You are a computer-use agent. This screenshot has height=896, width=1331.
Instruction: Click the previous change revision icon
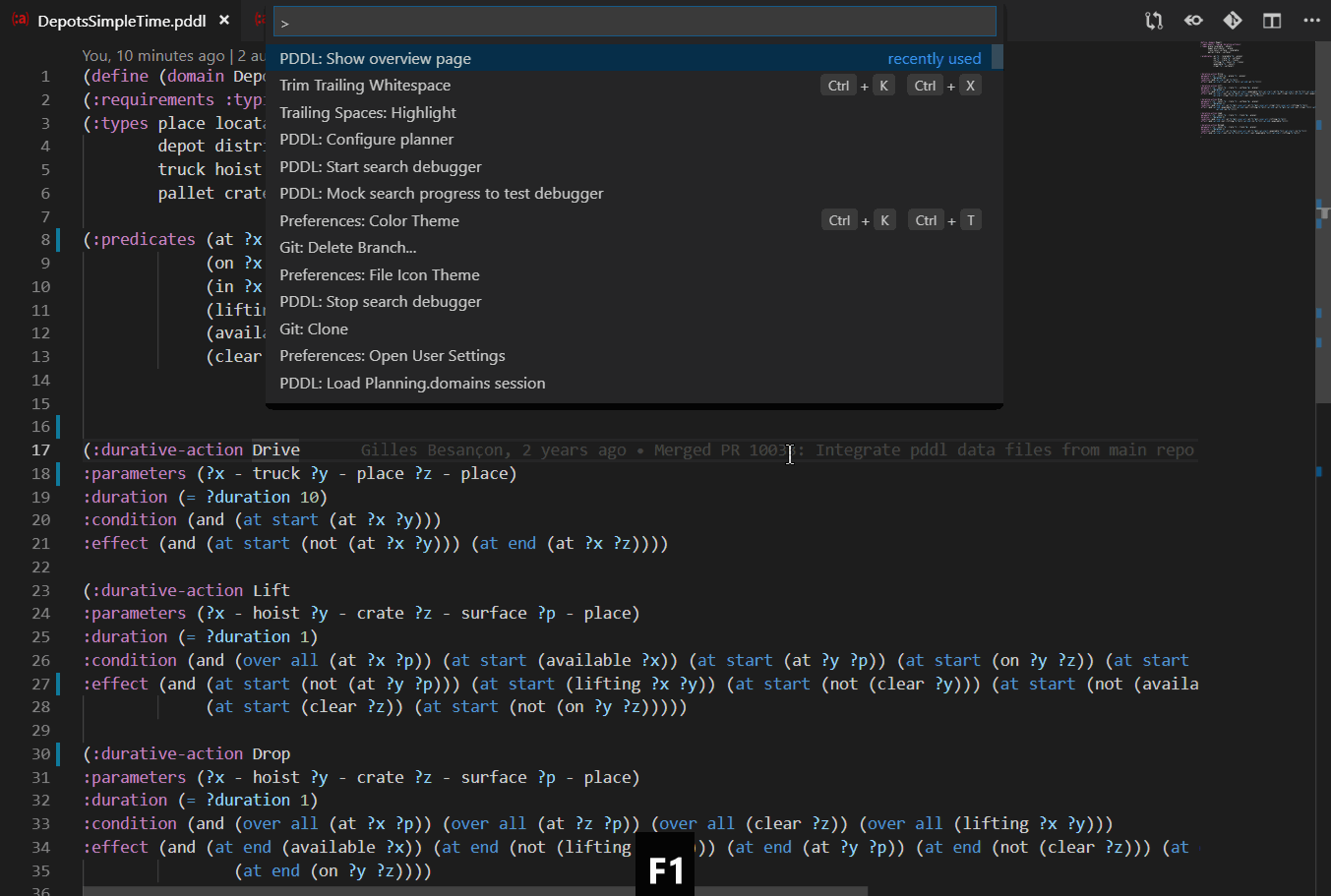(x=1193, y=20)
